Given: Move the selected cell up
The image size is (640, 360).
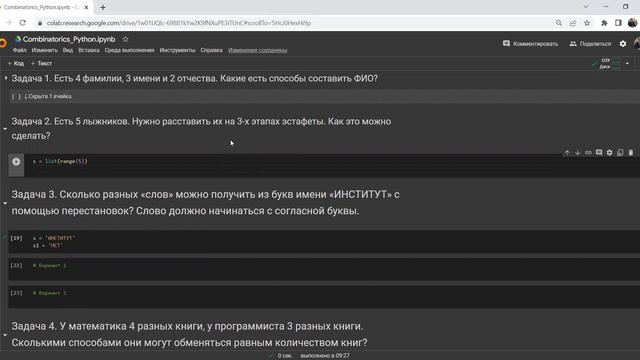Looking at the screenshot, I should (x=567, y=153).
